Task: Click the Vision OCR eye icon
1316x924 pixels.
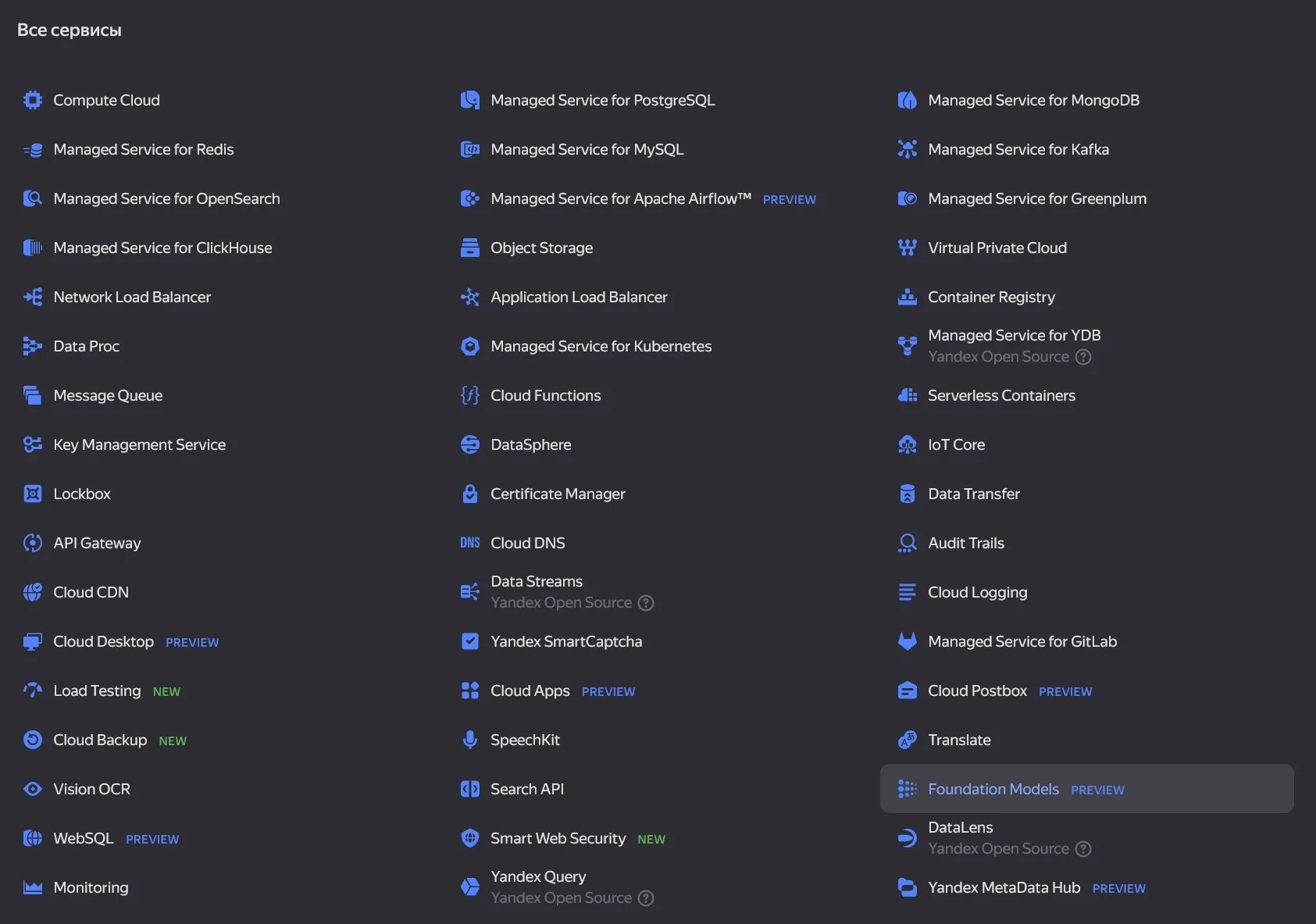Action: [33, 789]
